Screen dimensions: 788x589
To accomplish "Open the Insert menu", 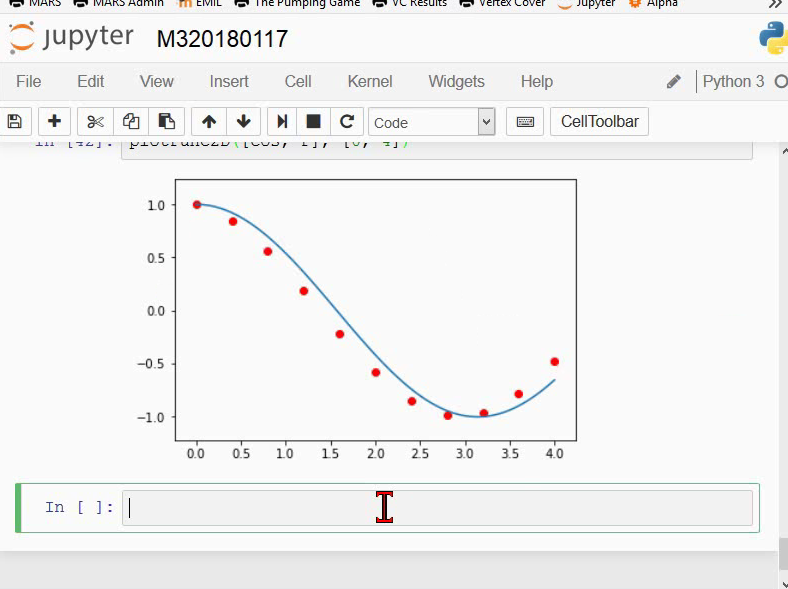I will (x=229, y=81).
